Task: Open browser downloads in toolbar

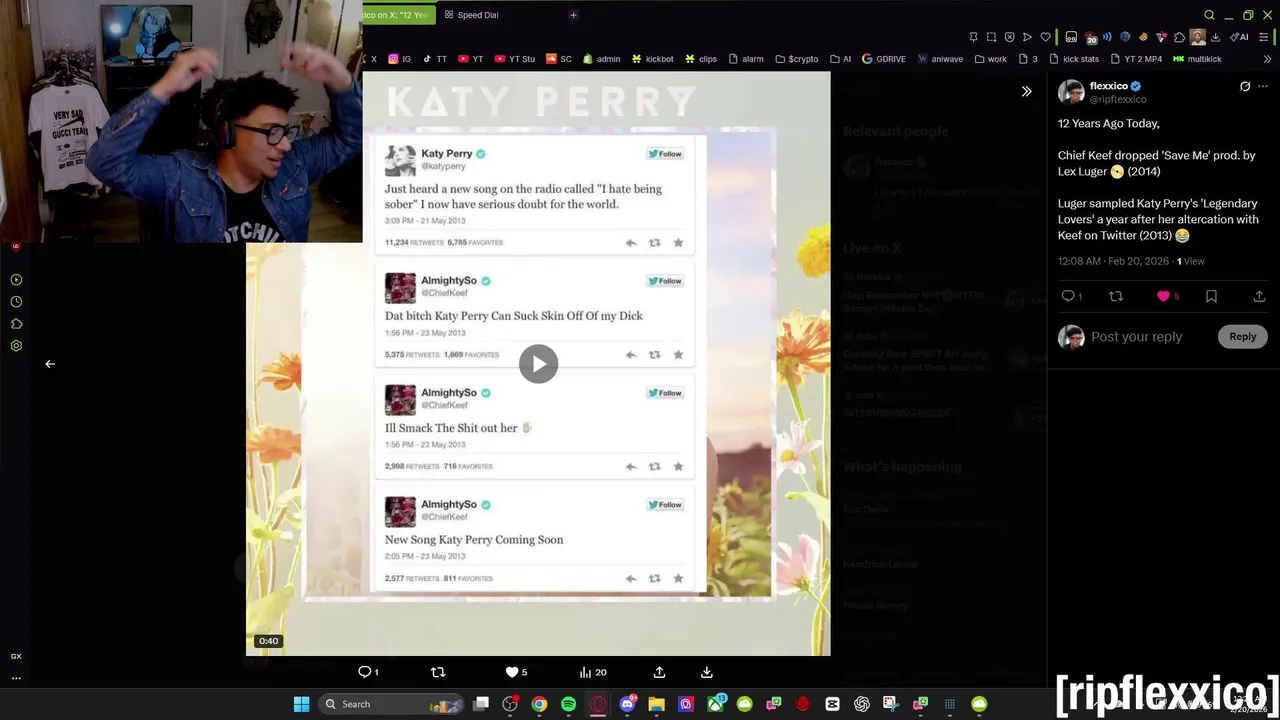Action: coord(1215,37)
